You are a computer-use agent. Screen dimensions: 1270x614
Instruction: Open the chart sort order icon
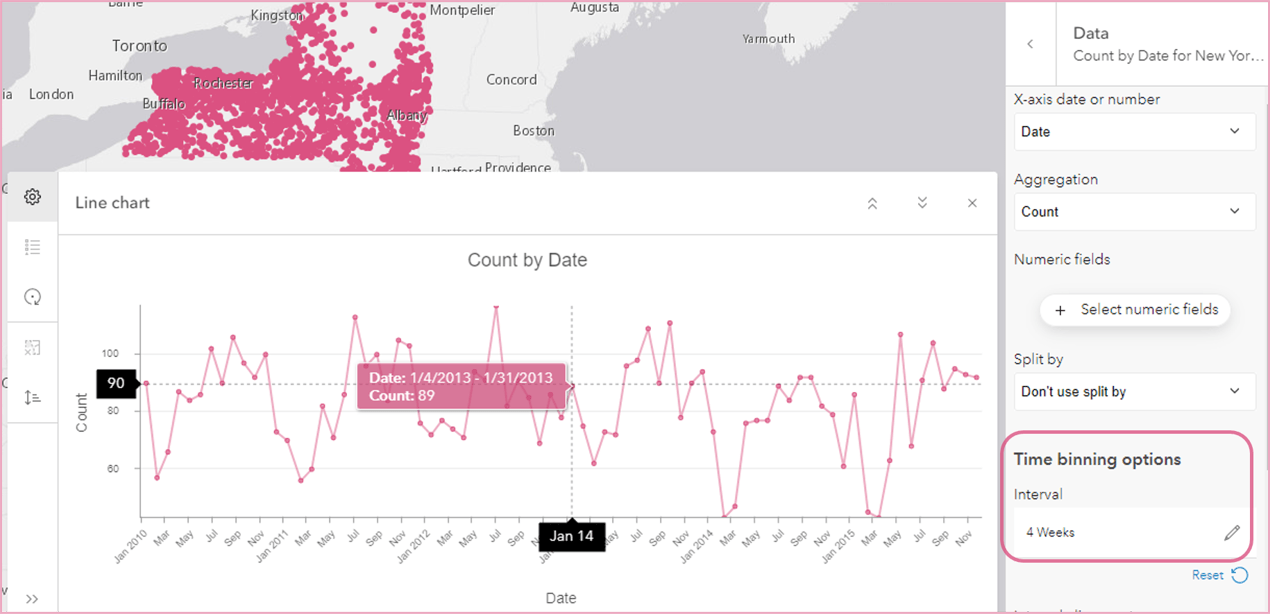(x=32, y=397)
